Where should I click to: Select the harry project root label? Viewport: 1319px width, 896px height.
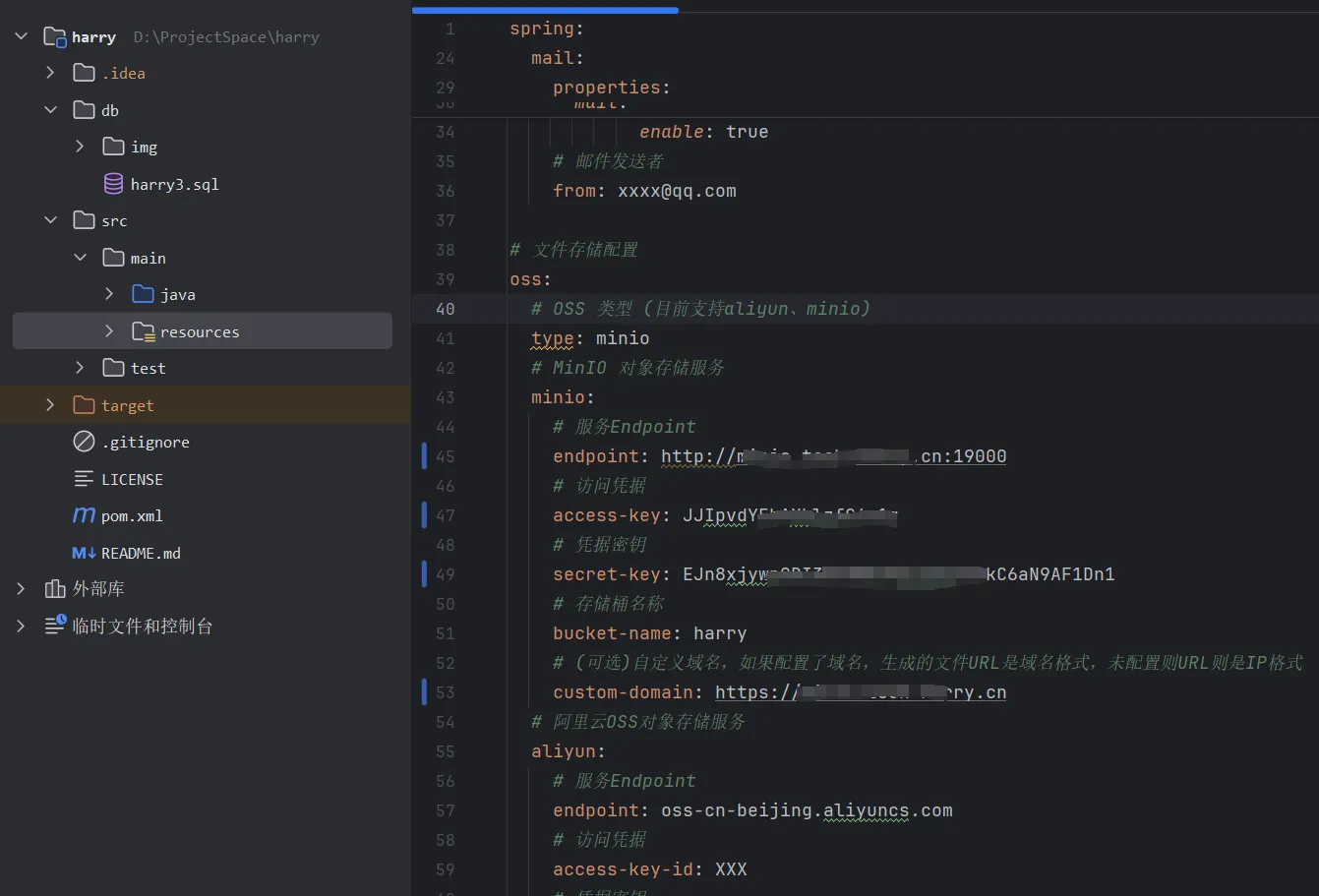[93, 37]
